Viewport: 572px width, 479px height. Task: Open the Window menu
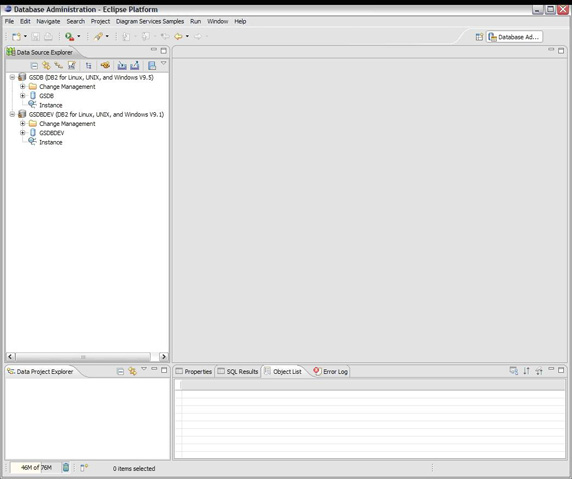[x=218, y=22]
